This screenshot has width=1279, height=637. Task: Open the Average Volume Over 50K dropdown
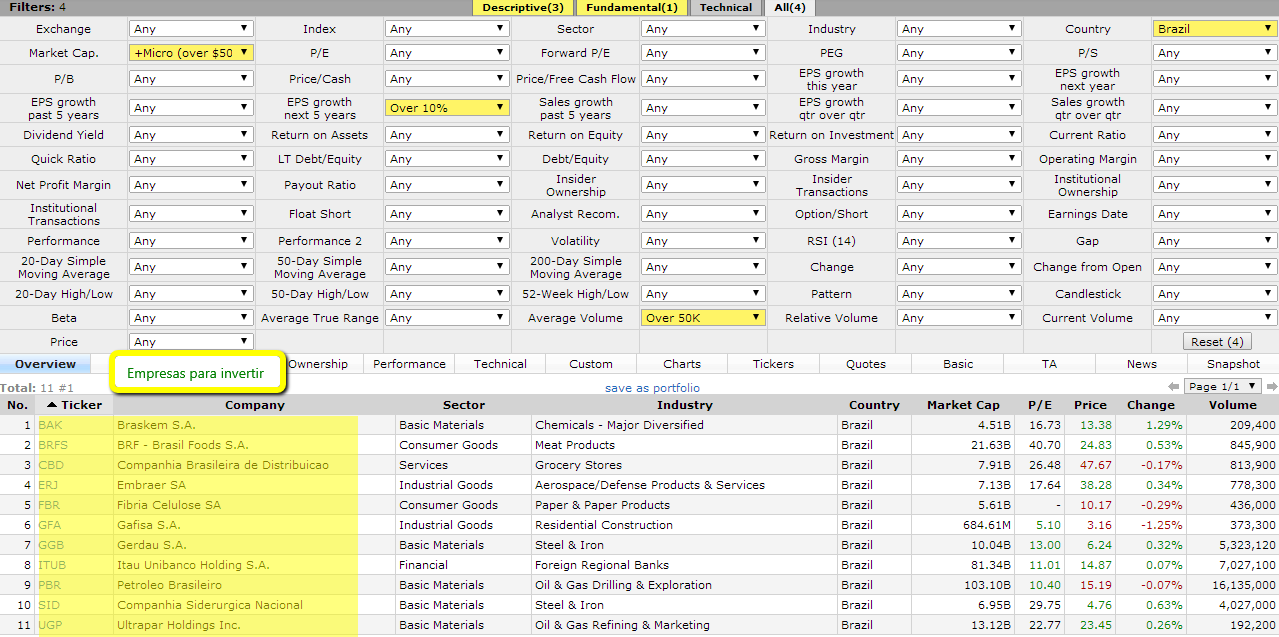pos(702,318)
